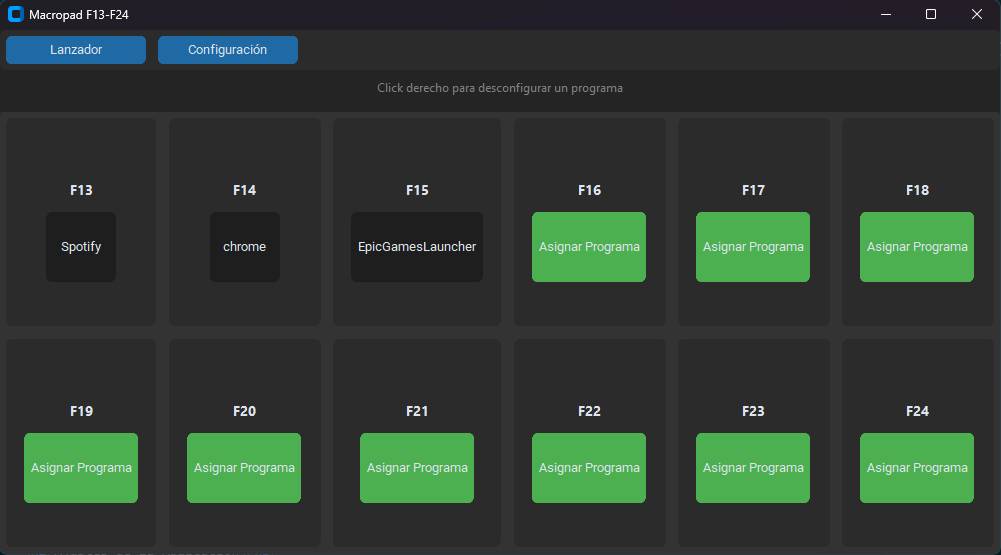Image resolution: width=1001 pixels, height=555 pixels.
Task: Click the Macropad app icon in title bar
Action: 15,14
